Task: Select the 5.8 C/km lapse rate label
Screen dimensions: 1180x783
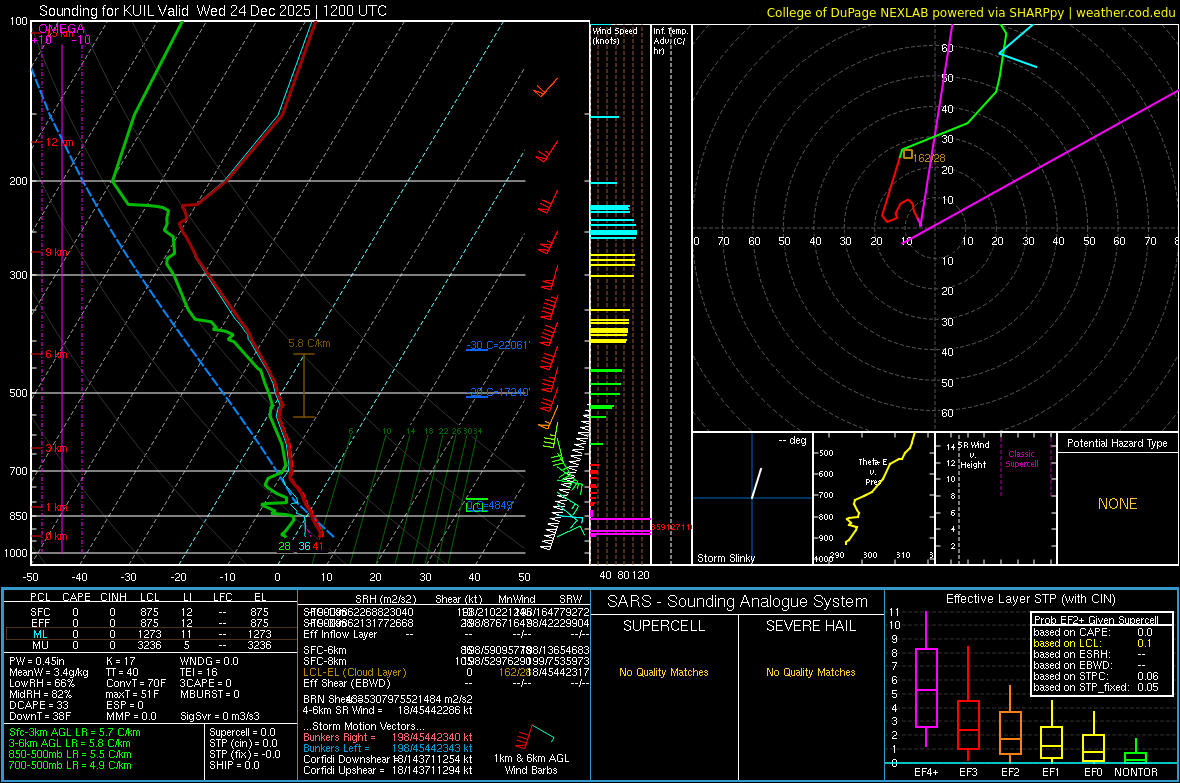Action: coord(309,343)
